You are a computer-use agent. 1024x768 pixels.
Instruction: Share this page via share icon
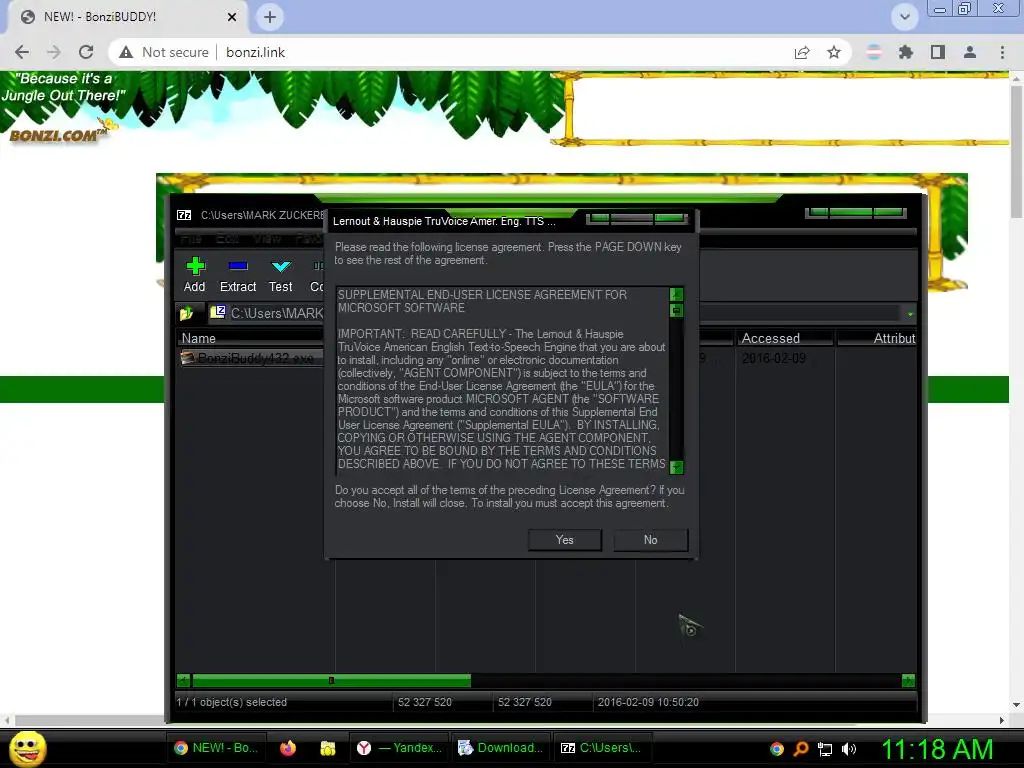pyautogui.click(x=802, y=52)
